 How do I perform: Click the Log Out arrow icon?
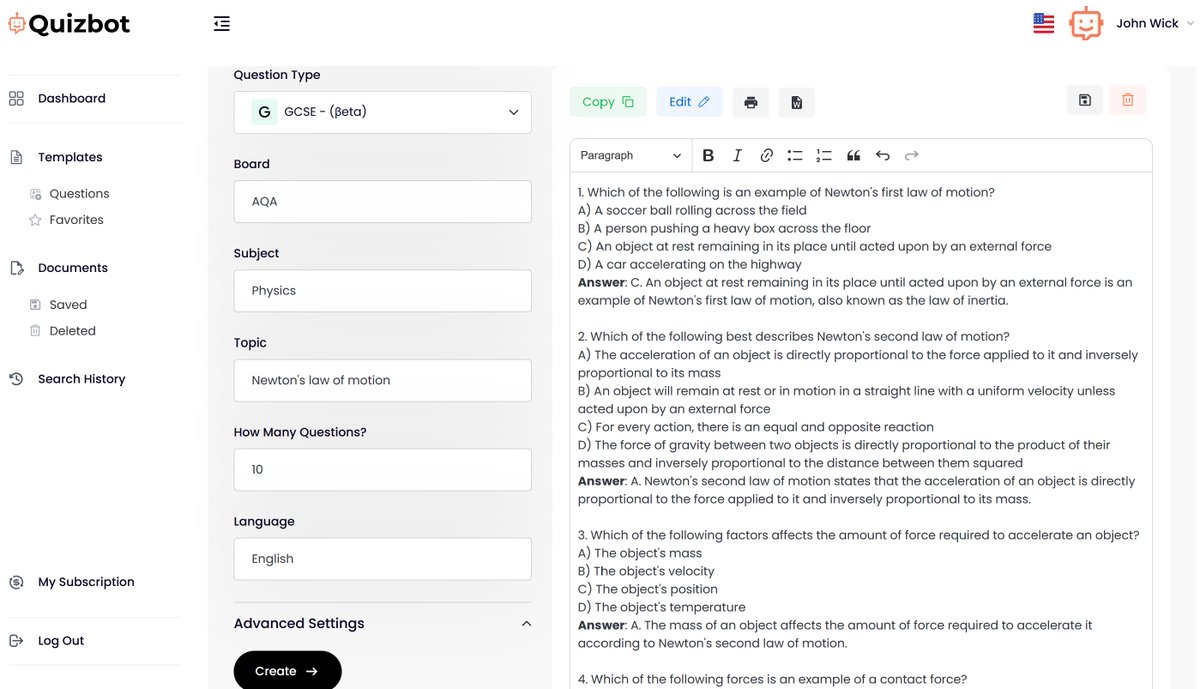[16, 641]
